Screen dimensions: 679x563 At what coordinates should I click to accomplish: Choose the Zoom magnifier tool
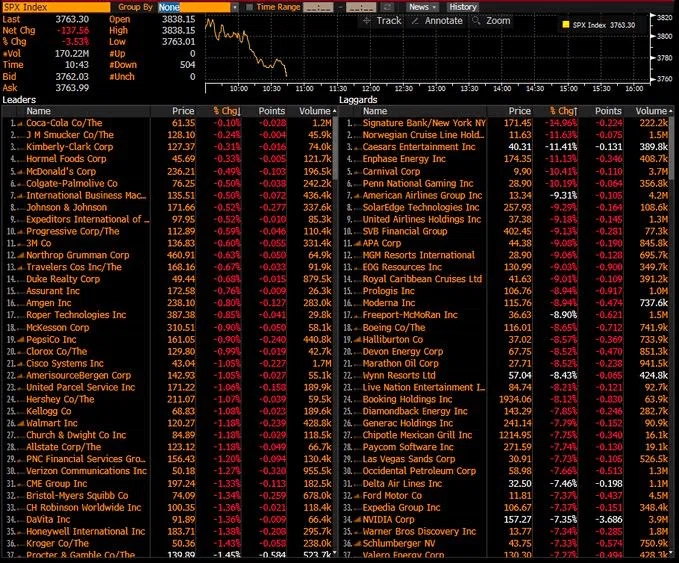(x=491, y=20)
